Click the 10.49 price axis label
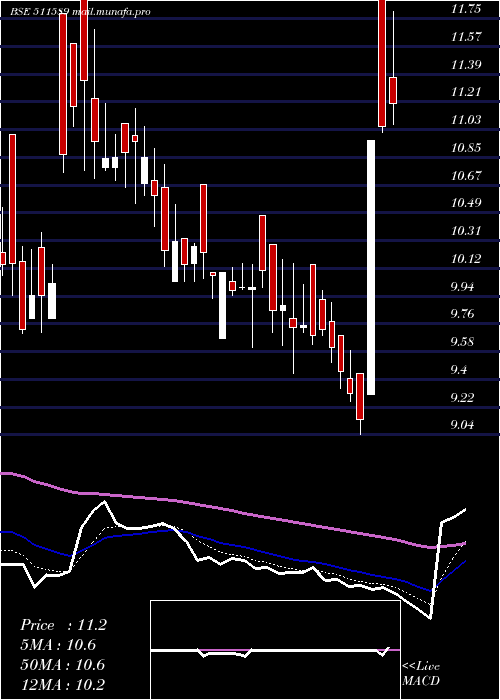The image size is (500, 700). (x=466, y=203)
